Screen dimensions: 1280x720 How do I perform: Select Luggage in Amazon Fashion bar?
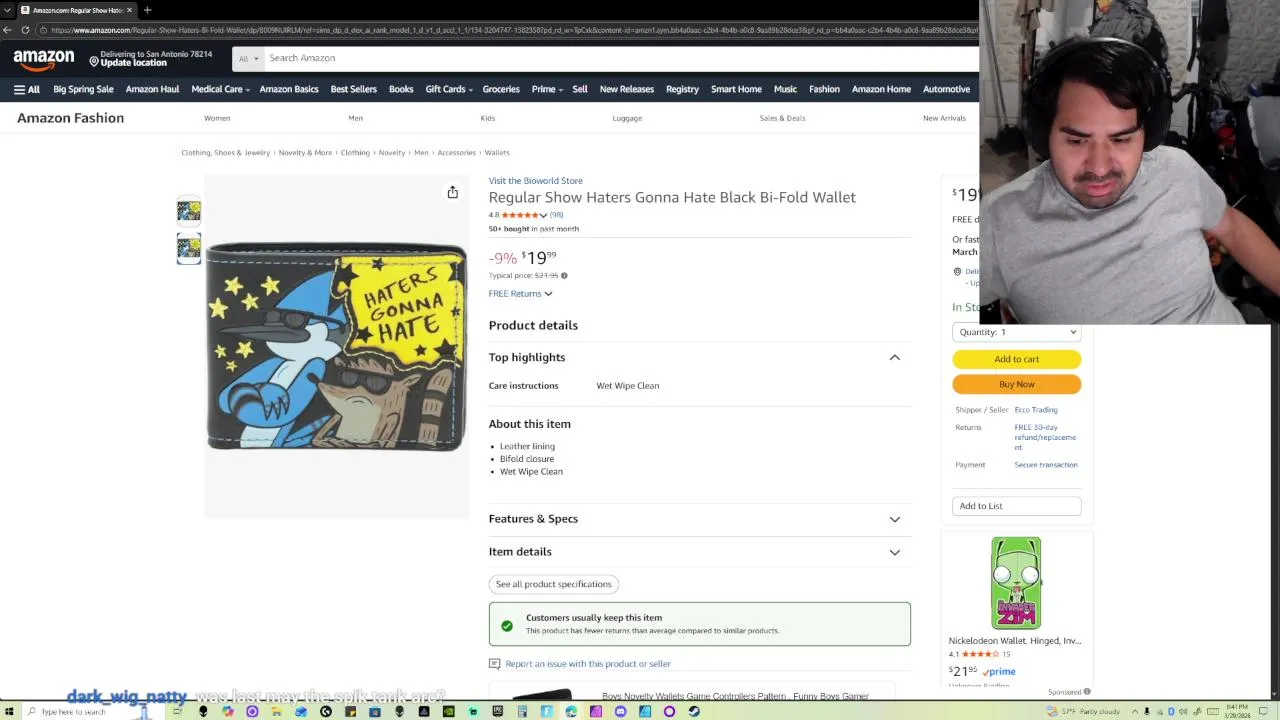[x=627, y=118]
